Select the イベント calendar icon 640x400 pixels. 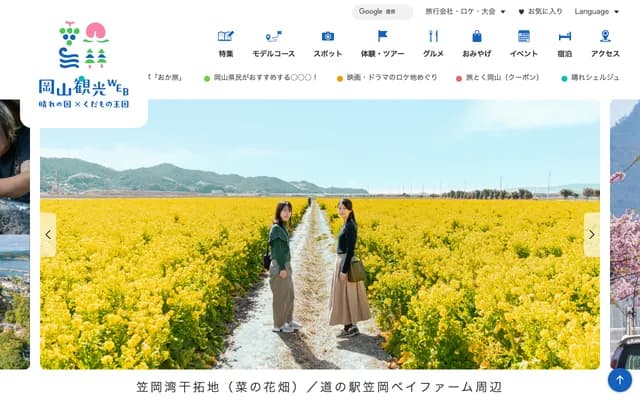[523, 37]
